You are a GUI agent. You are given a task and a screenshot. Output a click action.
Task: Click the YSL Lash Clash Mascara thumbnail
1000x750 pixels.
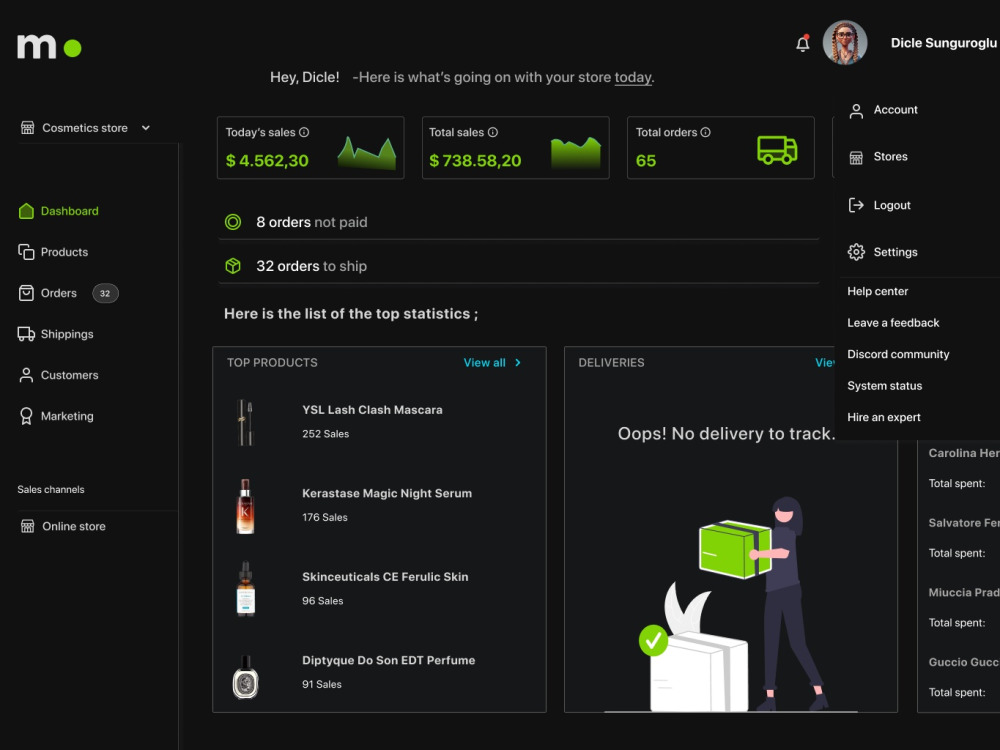coord(246,422)
